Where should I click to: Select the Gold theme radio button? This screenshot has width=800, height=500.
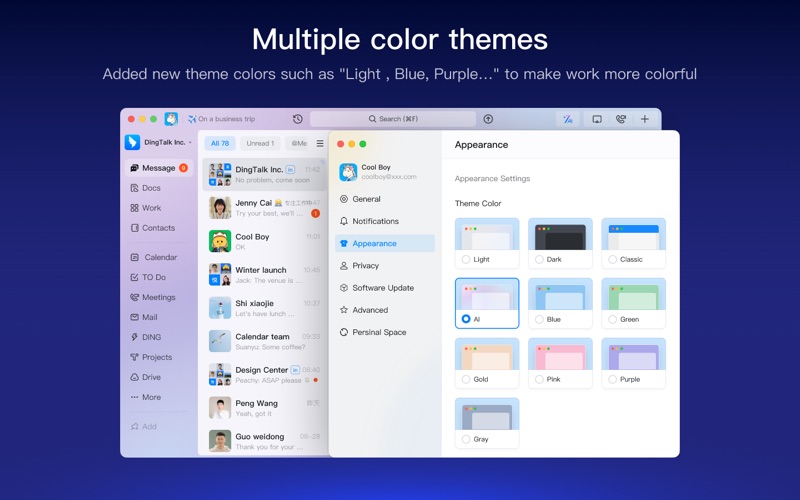tap(466, 379)
